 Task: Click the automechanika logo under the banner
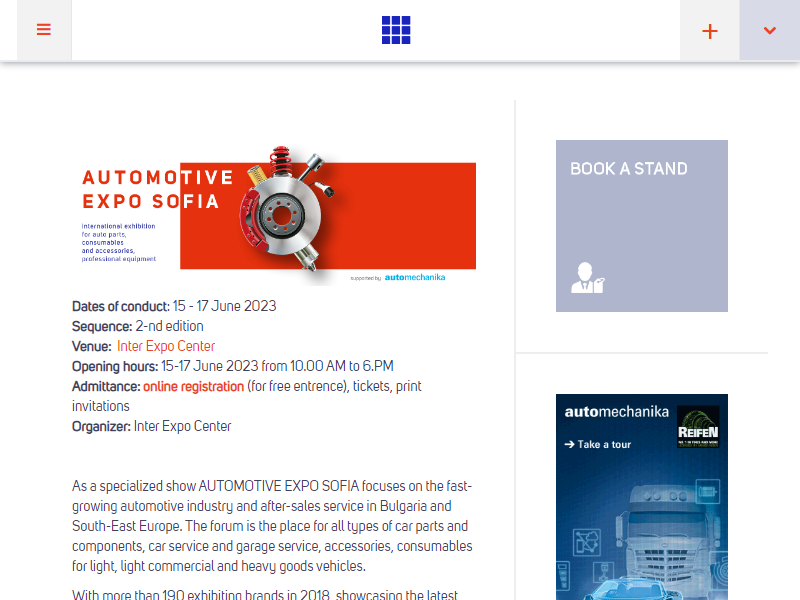(414, 277)
